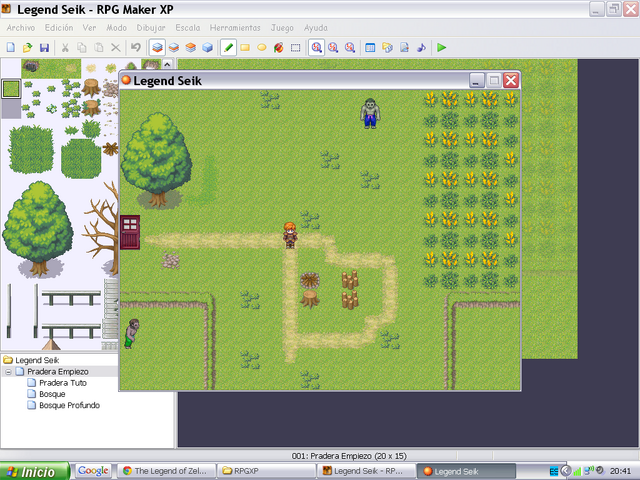
Task: Click the New Project toolbar icon
Action: point(11,48)
